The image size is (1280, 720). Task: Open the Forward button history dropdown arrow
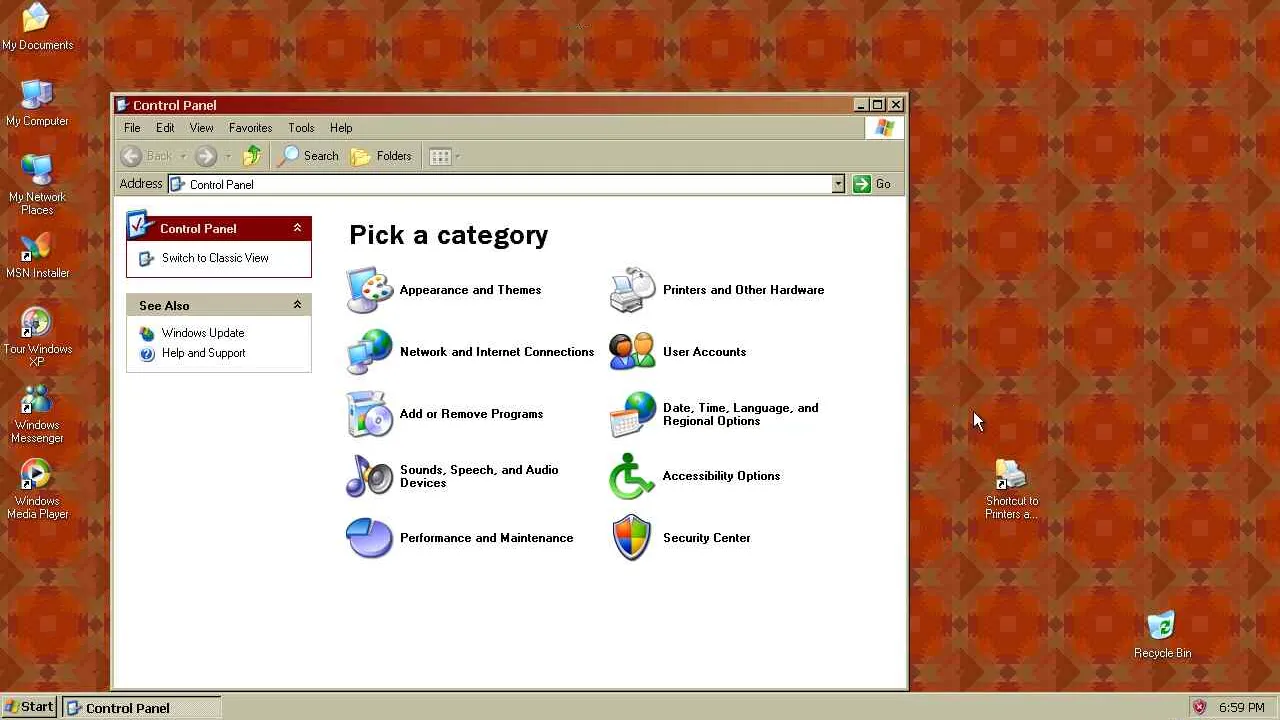tap(228, 156)
